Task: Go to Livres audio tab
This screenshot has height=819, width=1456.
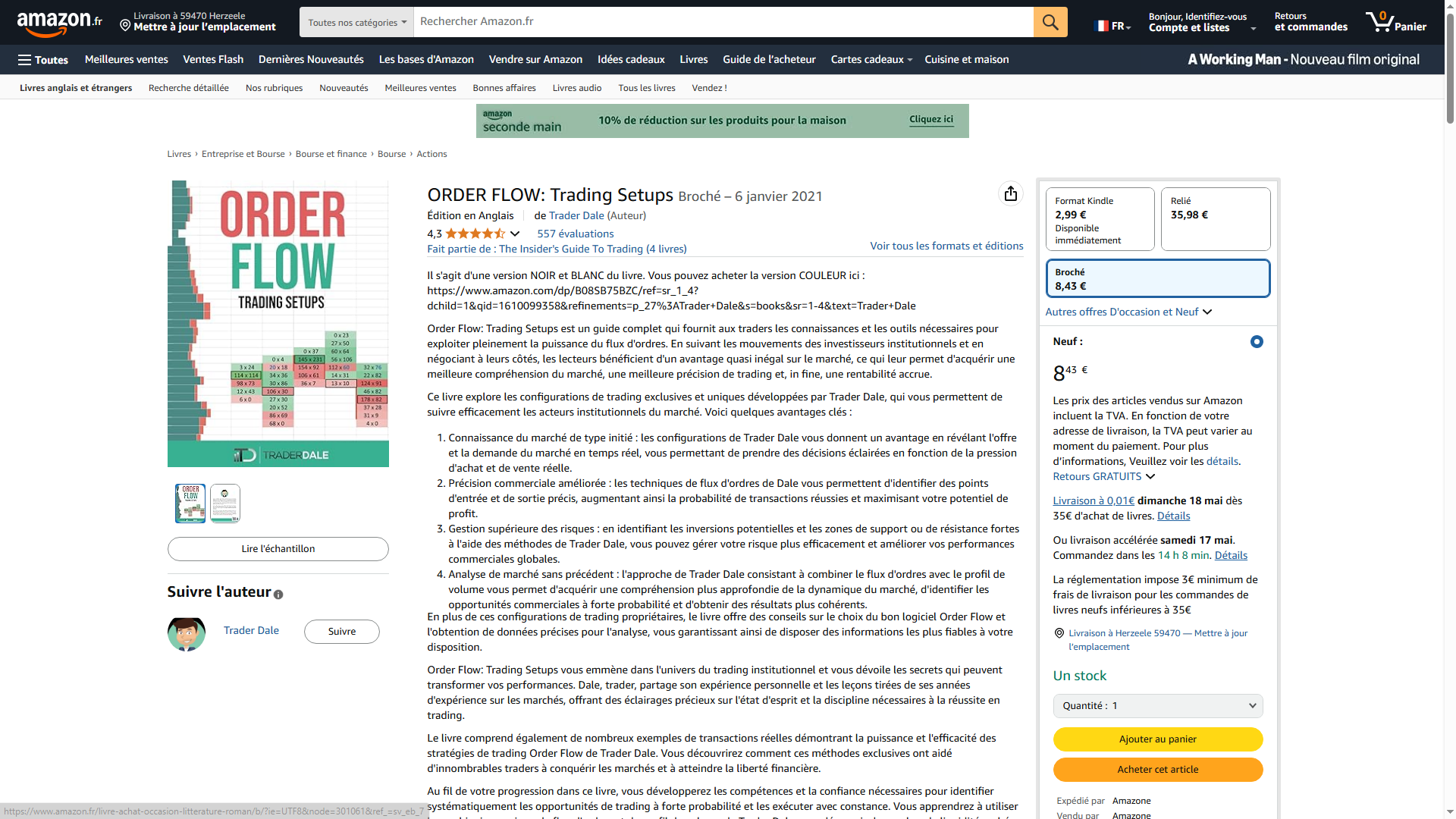Action: click(x=576, y=88)
